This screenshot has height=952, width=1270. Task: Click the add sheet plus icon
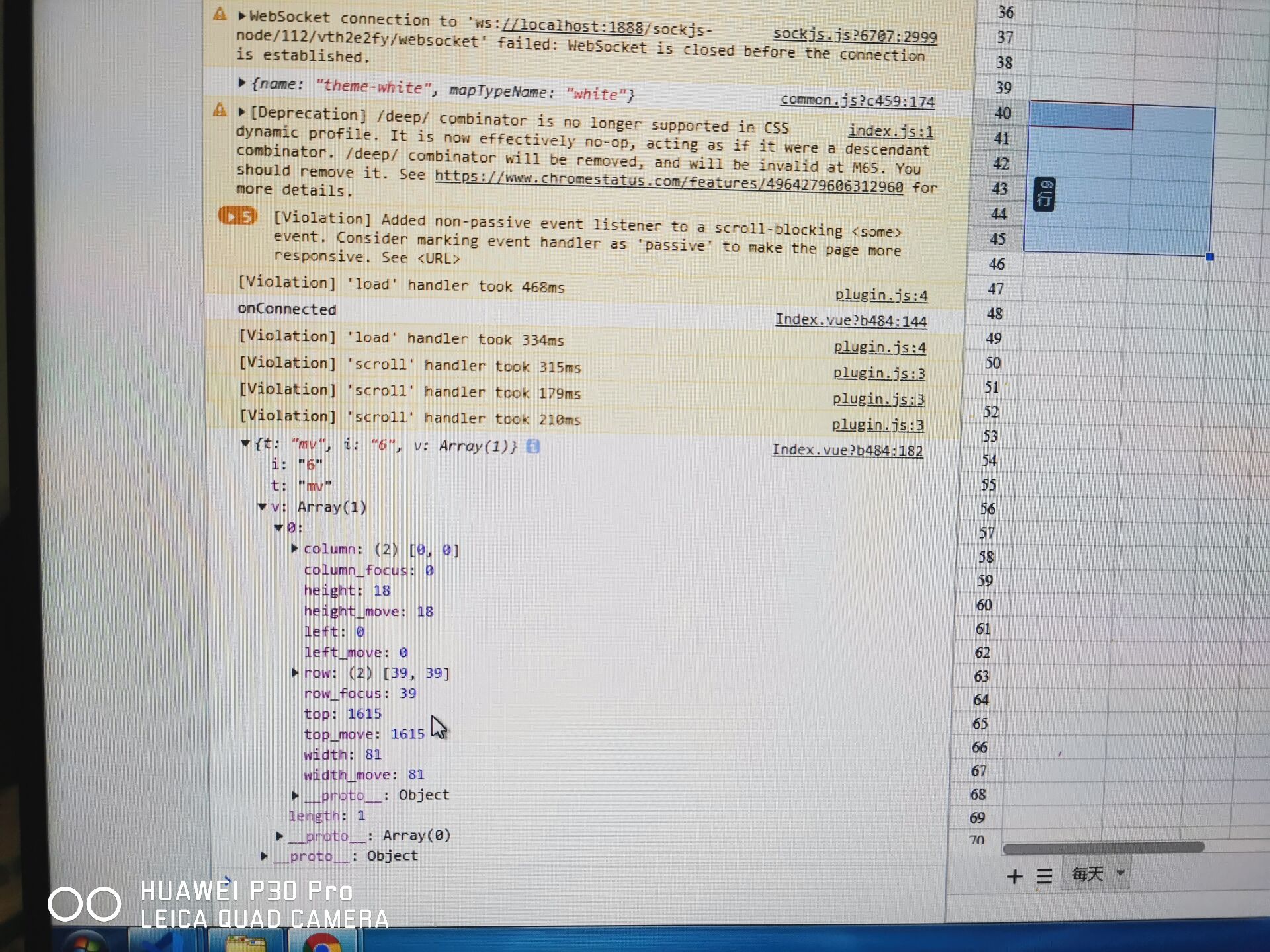pos(1014,877)
